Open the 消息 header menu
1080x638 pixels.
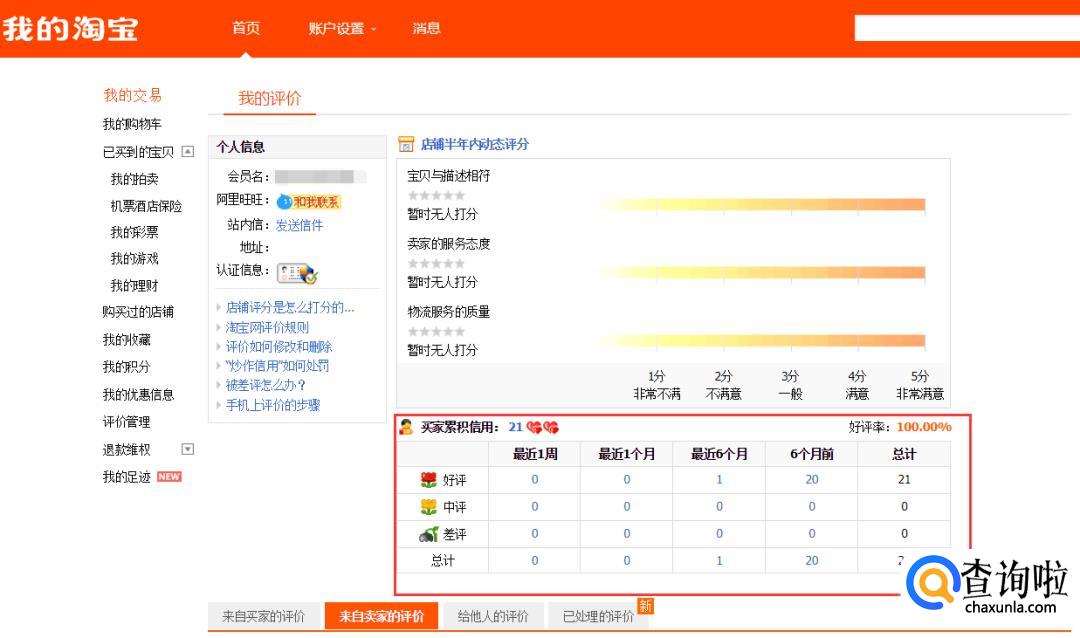point(426,28)
